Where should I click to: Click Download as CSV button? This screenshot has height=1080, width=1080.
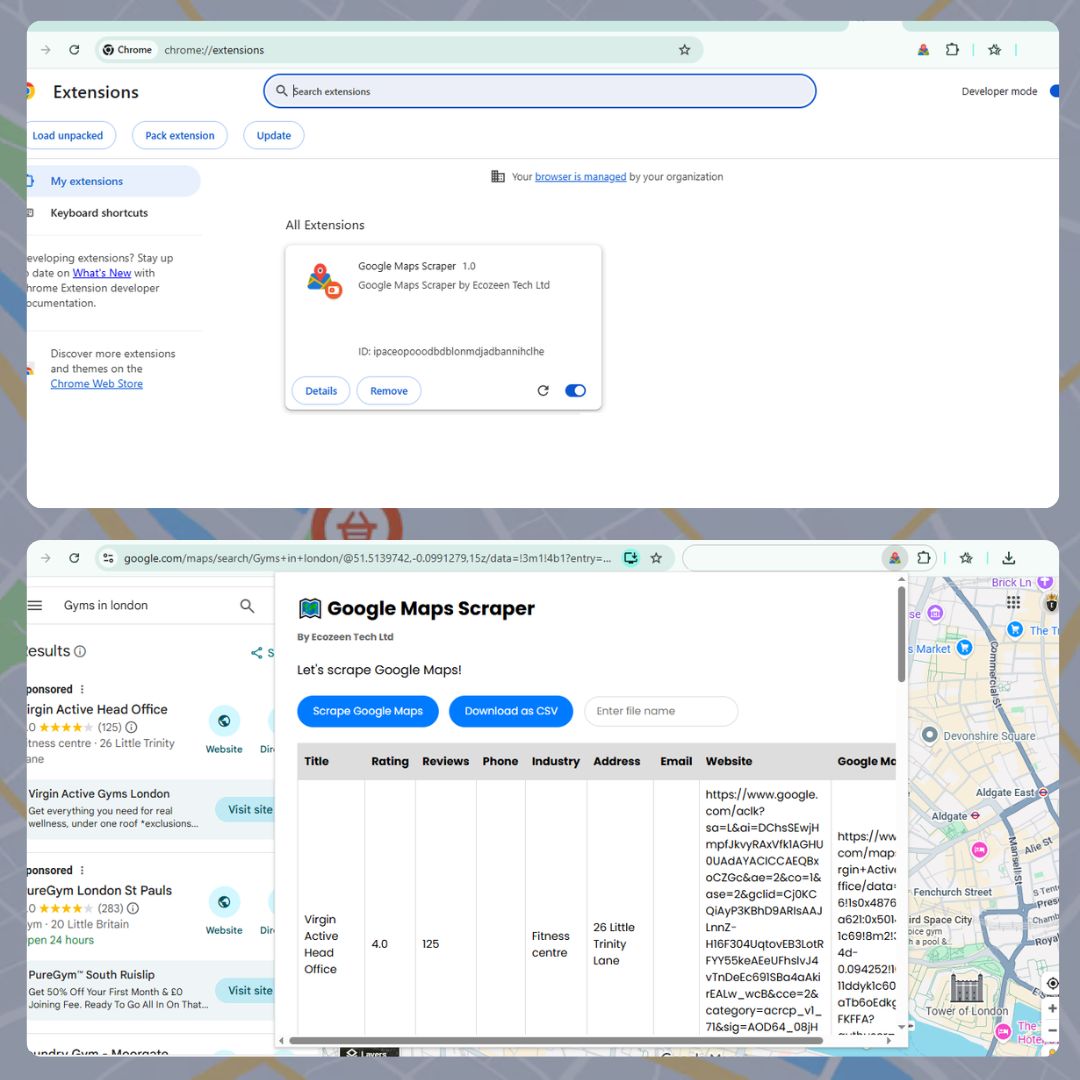point(511,711)
